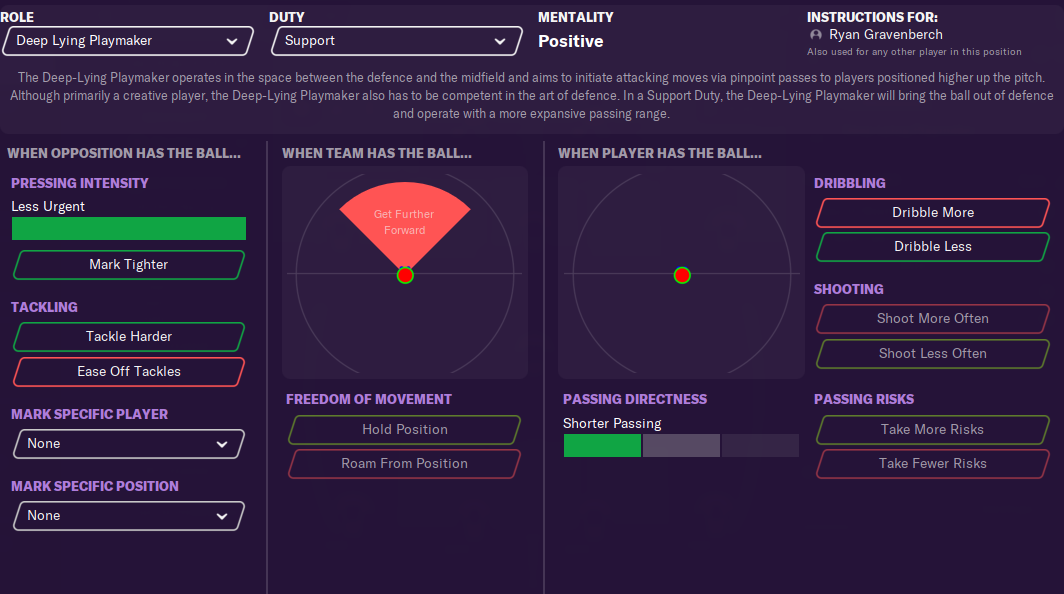Enable the Tackle Harder instruction
The image size is (1064, 594).
tap(129, 337)
